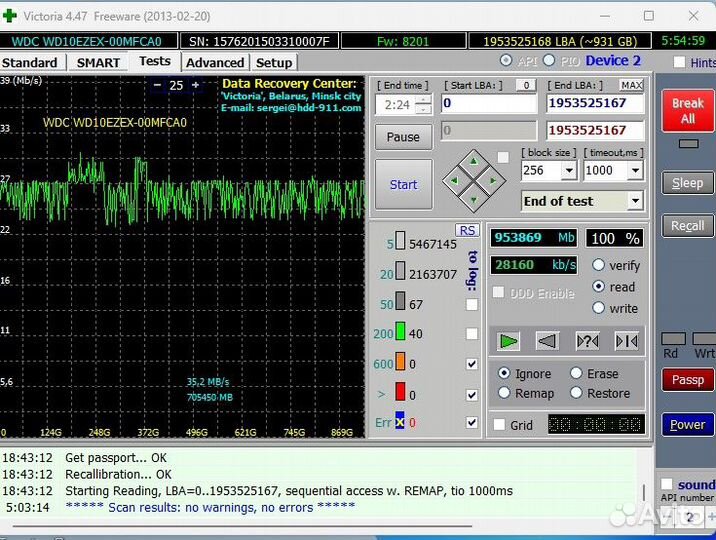This screenshot has height=540, width=716.
Task: Click the forward scan direction play icon
Action: pyautogui.click(x=508, y=341)
